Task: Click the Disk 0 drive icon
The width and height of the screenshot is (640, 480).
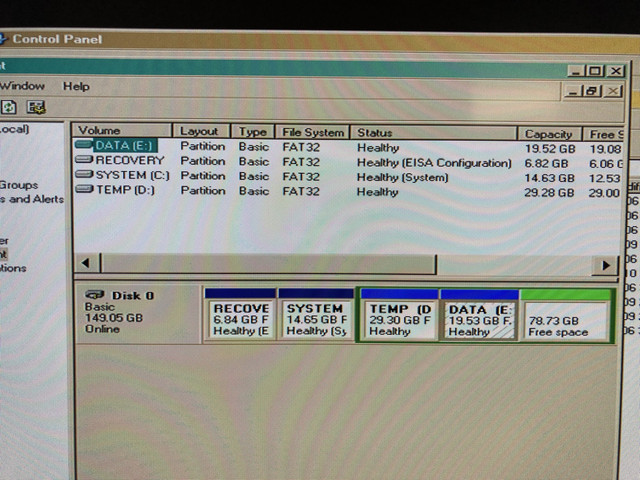Action: coord(95,295)
